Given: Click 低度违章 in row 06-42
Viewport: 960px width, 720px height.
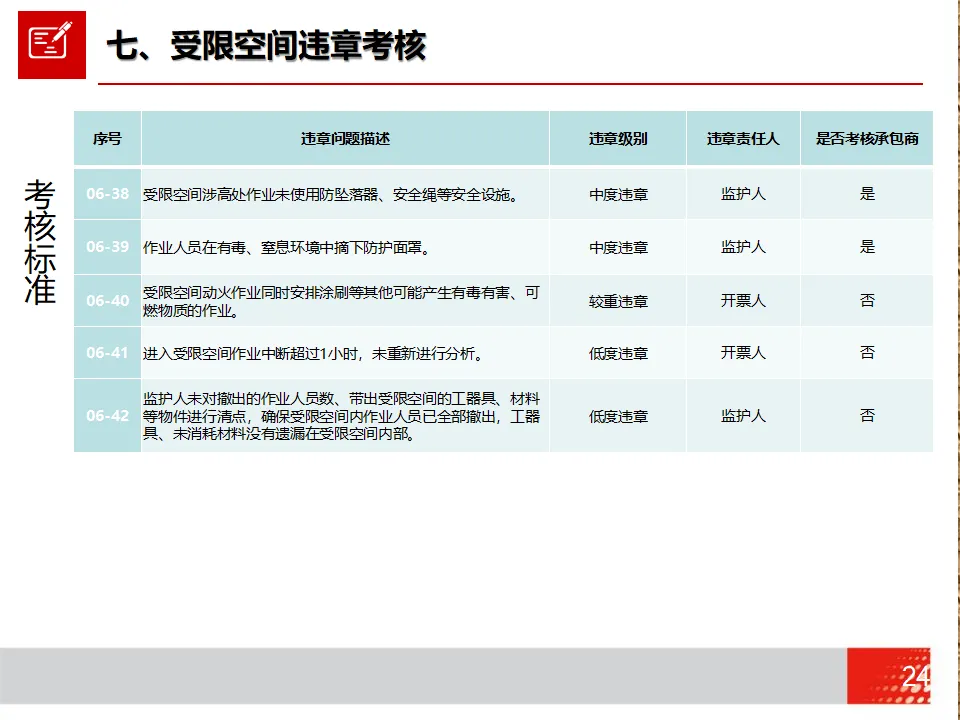Looking at the screenshot, I should pos(618,417).
